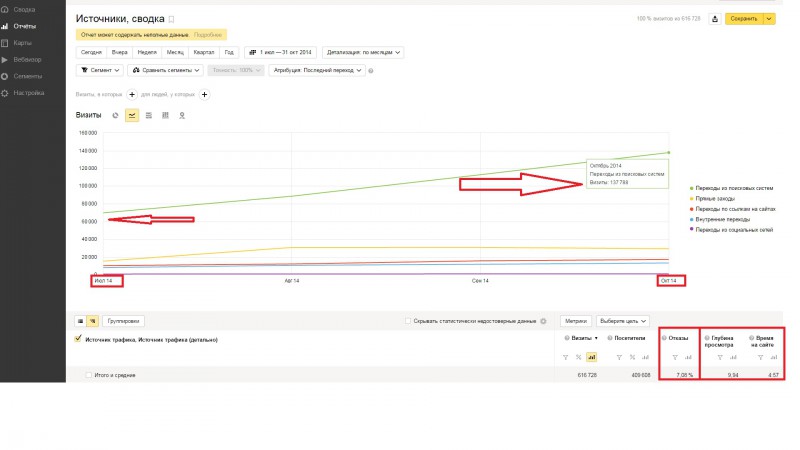Click the bar chart icon under Глубина просмотра
The width and height of the screenshot is (800, 450).
[x=733, y=358]
